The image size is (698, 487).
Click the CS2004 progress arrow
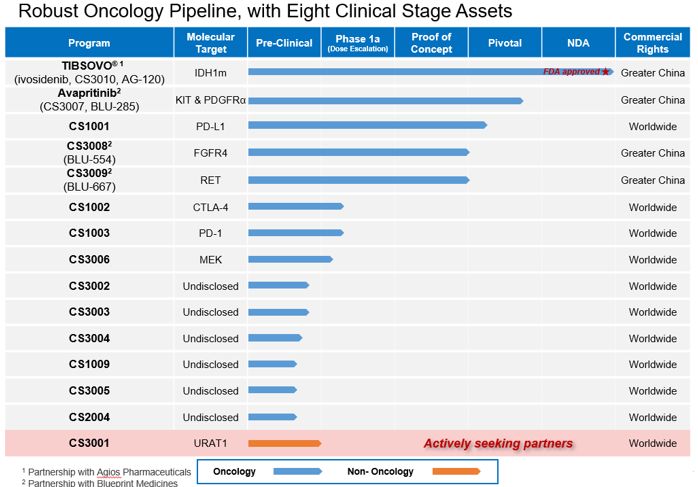coord(272,417)
